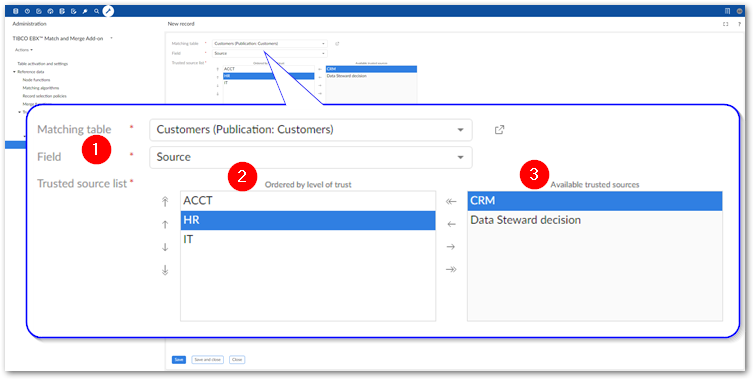
Task: Collapse the Reference data tree node
Action: pyautogui.click(x=14, y=72)
